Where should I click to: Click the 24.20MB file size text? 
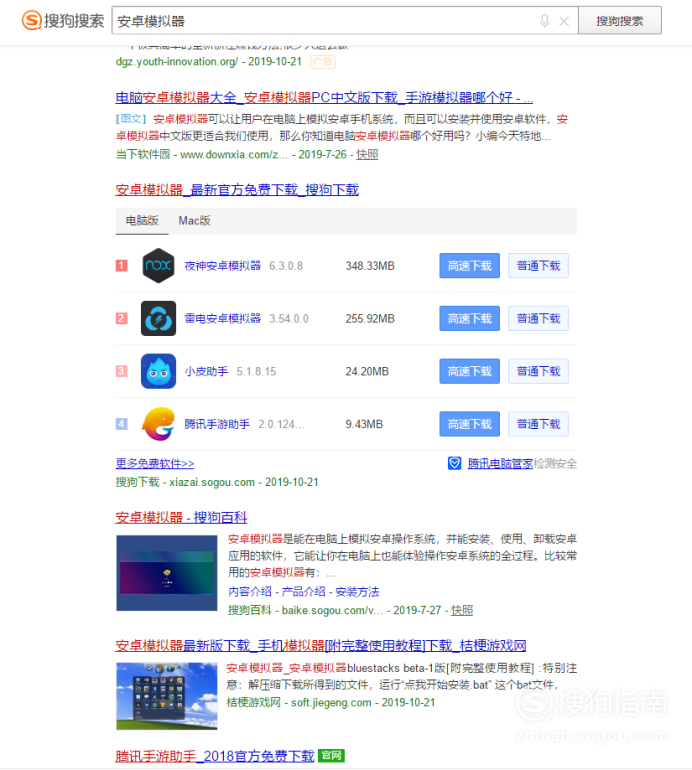click(367, 371)
